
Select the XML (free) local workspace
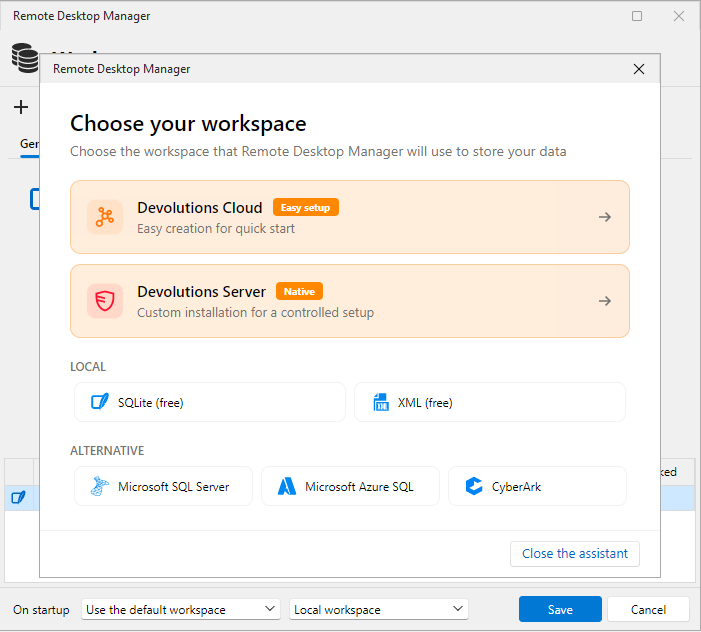(490, 402)
